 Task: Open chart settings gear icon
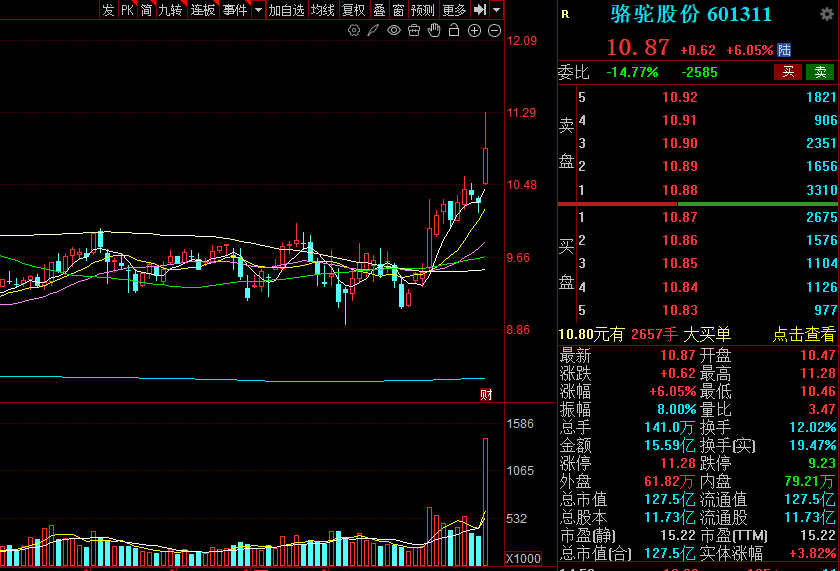click(x=354, y=31)
